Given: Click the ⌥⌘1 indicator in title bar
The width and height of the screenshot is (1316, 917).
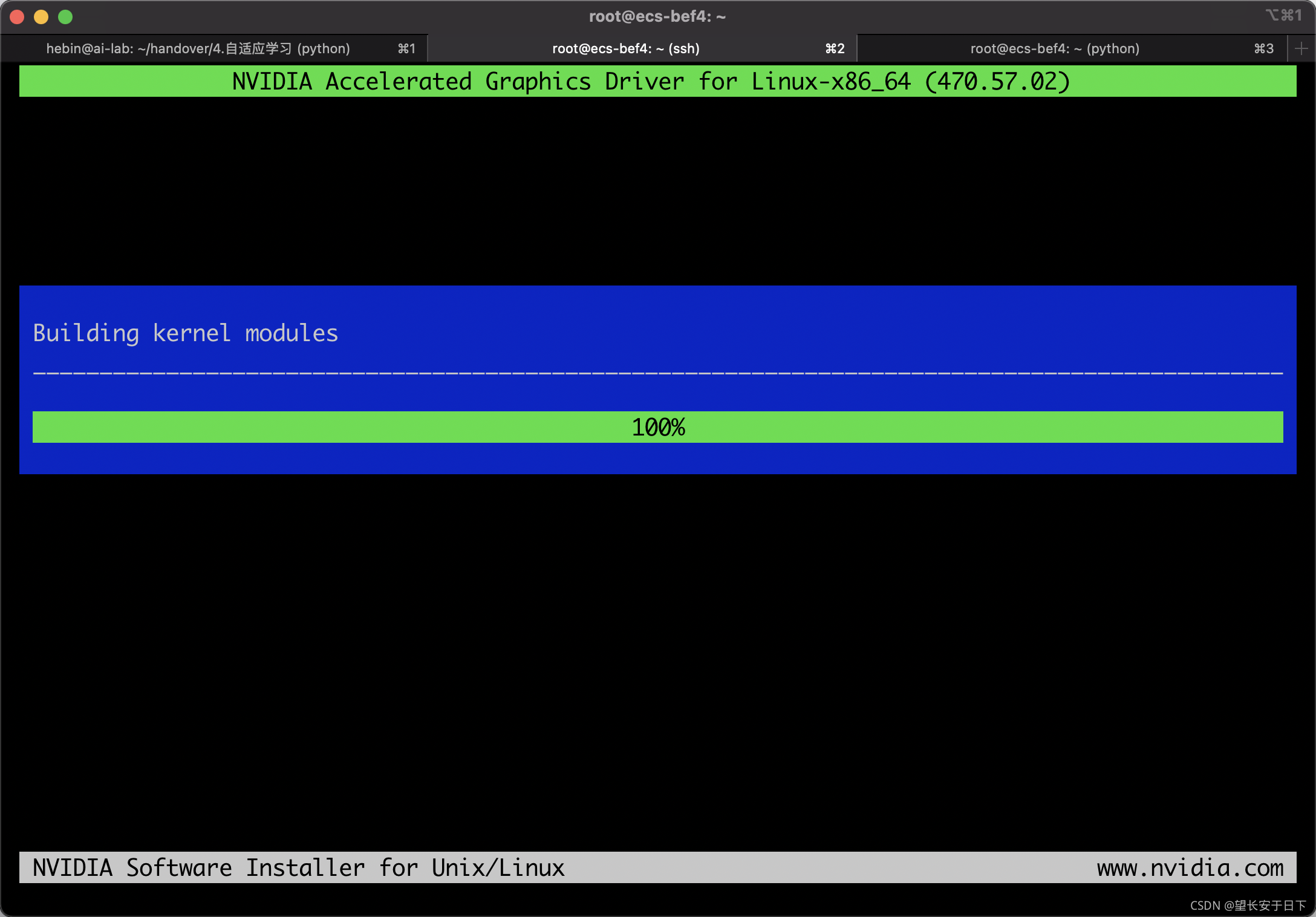Looking at the screenshot, I should pyautogui.click(x=1283, y=15).
